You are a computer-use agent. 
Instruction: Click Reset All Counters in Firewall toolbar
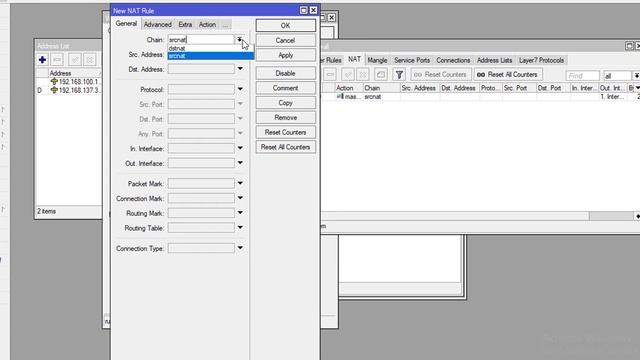click(508, 75)
